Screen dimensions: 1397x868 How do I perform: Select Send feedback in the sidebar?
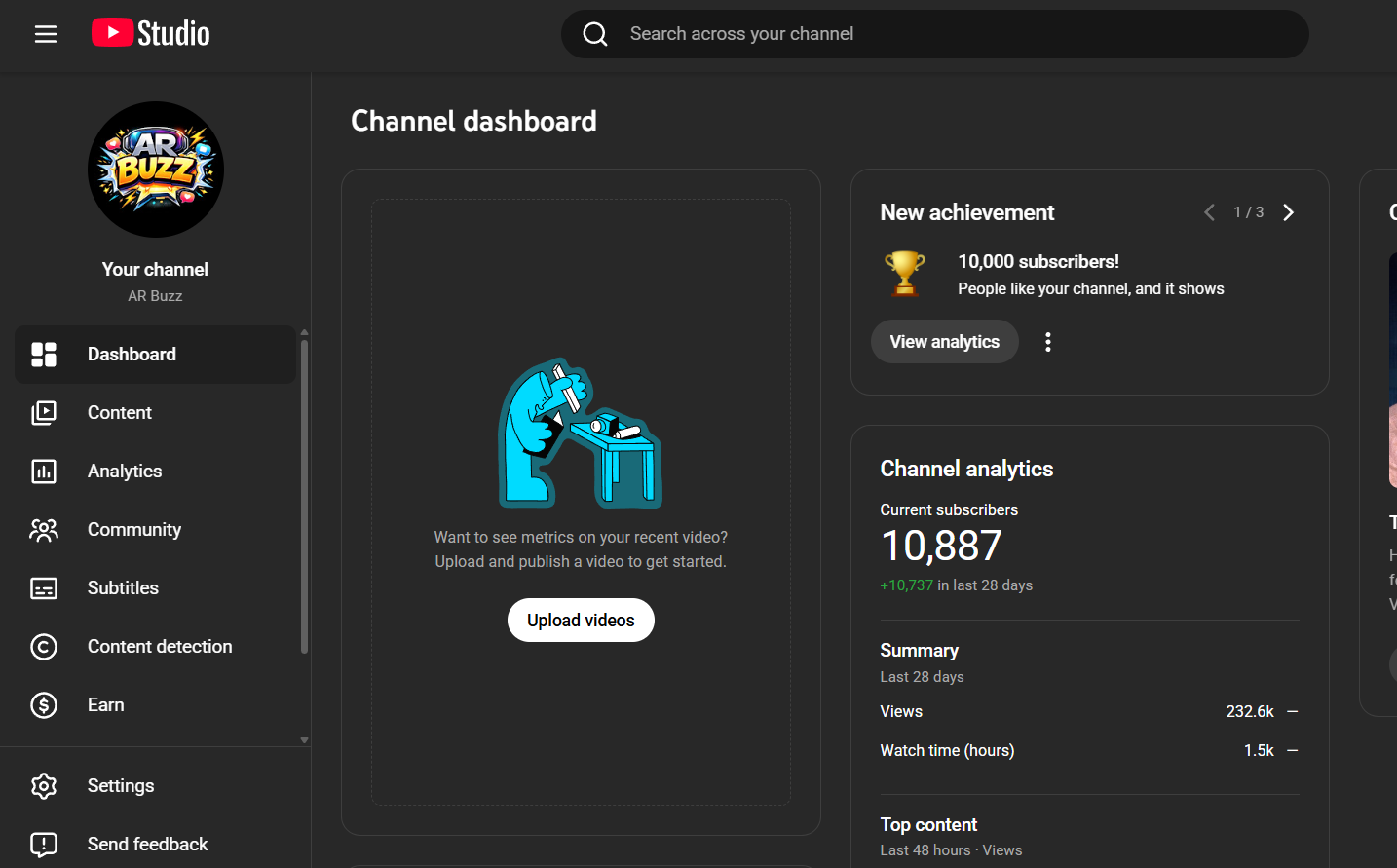coord(147,845)
